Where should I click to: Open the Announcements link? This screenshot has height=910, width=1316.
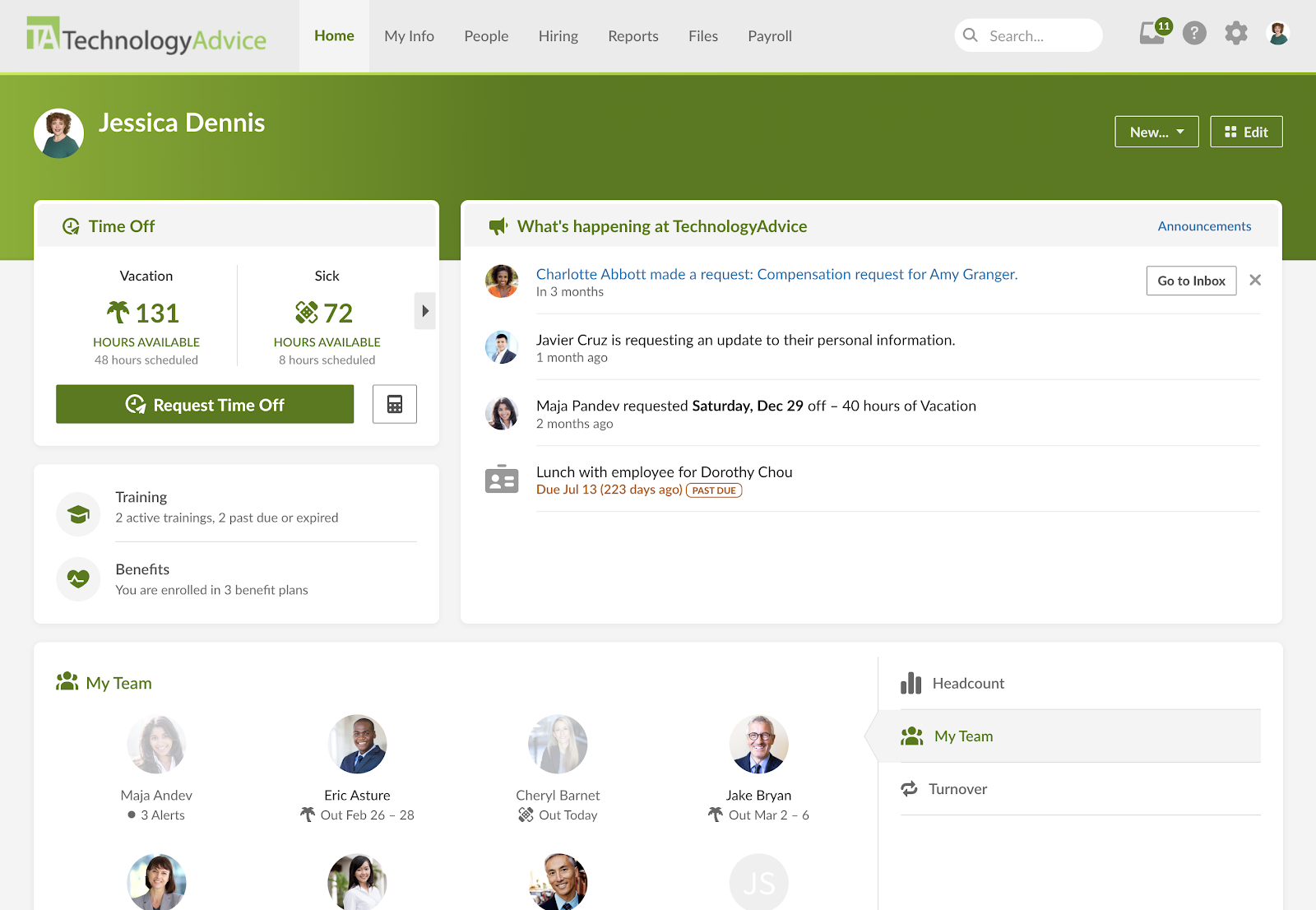[x=1204, y=226]
